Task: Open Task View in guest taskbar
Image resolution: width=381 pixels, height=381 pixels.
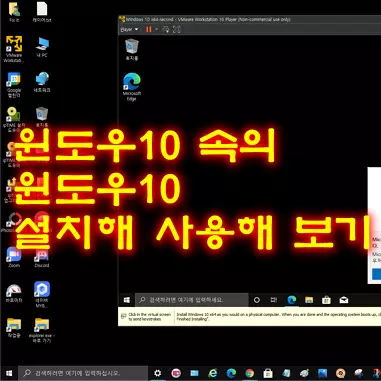Action: tap(274, 300)
